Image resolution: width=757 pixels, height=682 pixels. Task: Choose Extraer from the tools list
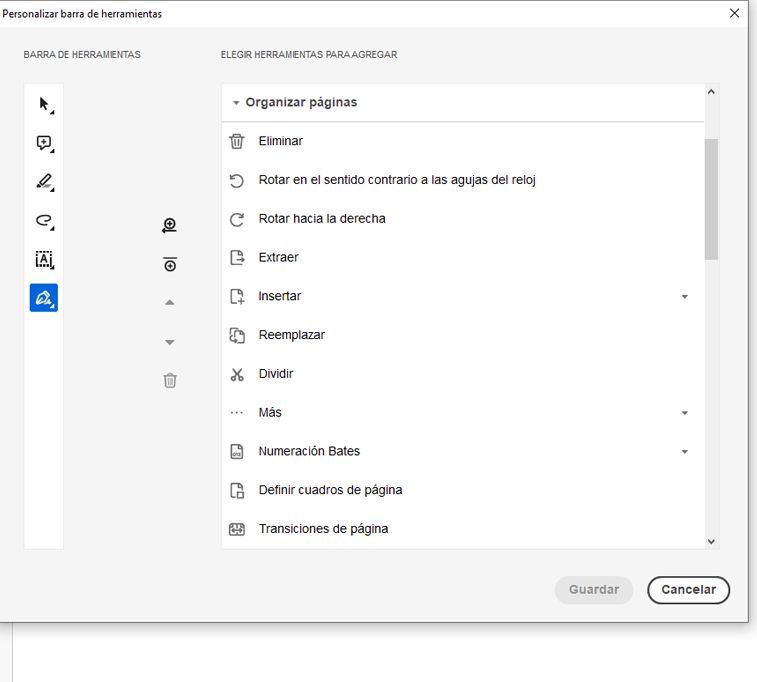pos(278,257)
